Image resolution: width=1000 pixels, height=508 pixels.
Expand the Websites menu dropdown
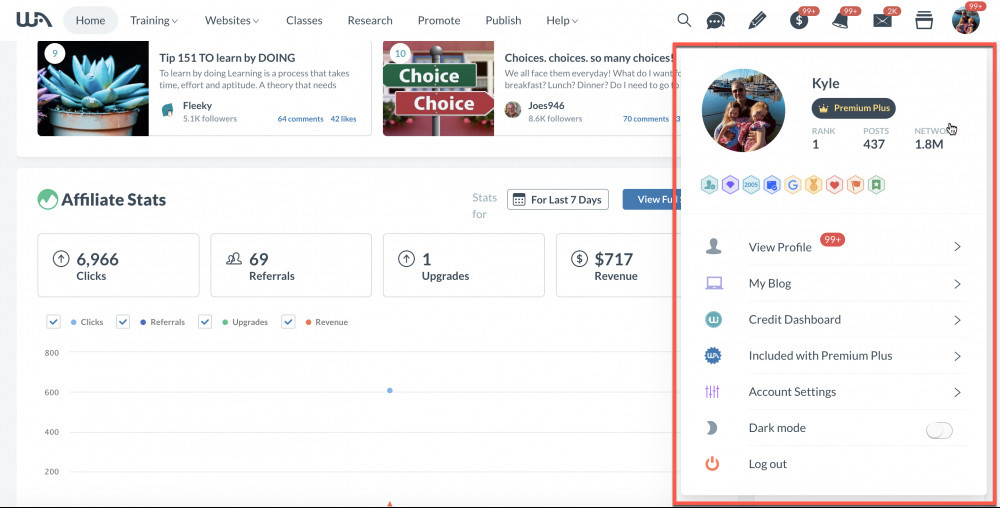pos(232,20)
